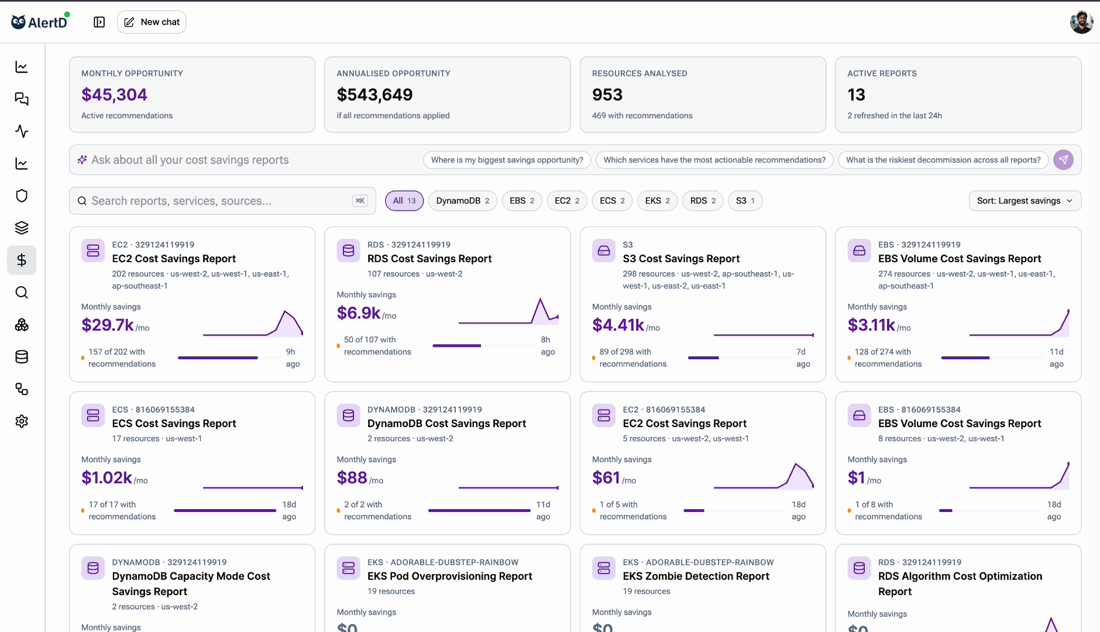Click the EC2 816069155384 report icon

603,415
